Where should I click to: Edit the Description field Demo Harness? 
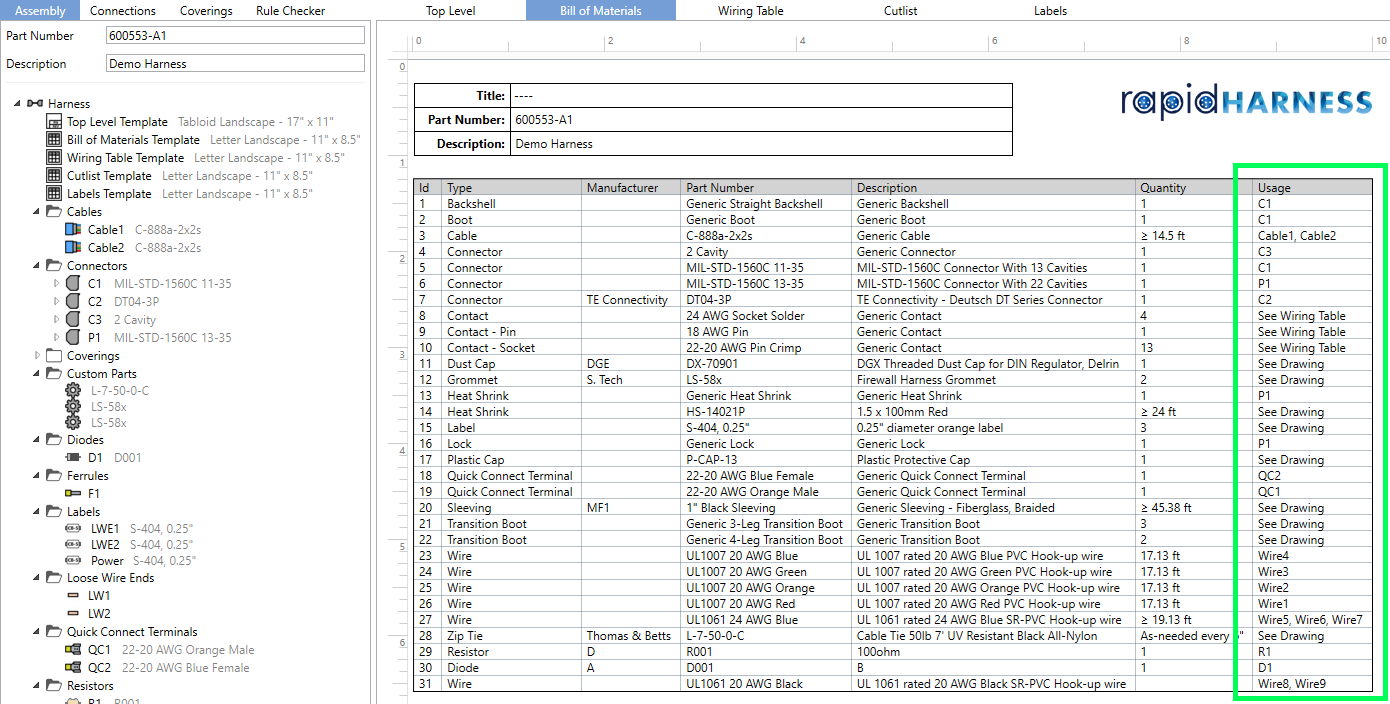pyautogui.click(x=235, y=64)
